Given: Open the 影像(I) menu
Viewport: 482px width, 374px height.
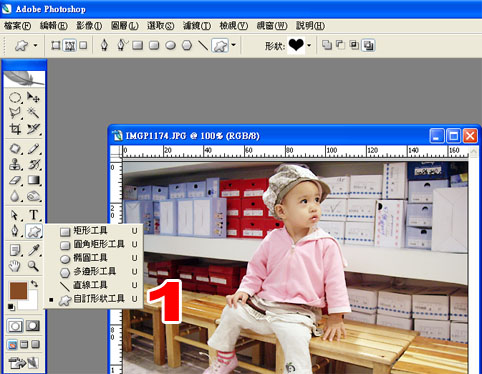Looking at the screenshot, I should [x=89, y=26].
